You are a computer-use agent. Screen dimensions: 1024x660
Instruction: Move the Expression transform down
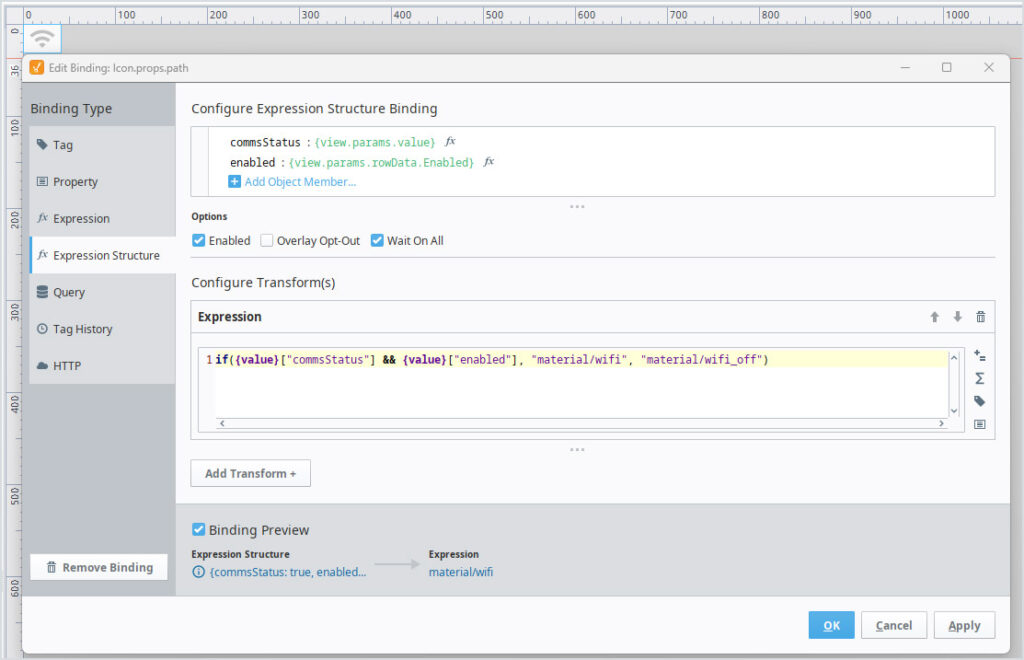[957, 317]
